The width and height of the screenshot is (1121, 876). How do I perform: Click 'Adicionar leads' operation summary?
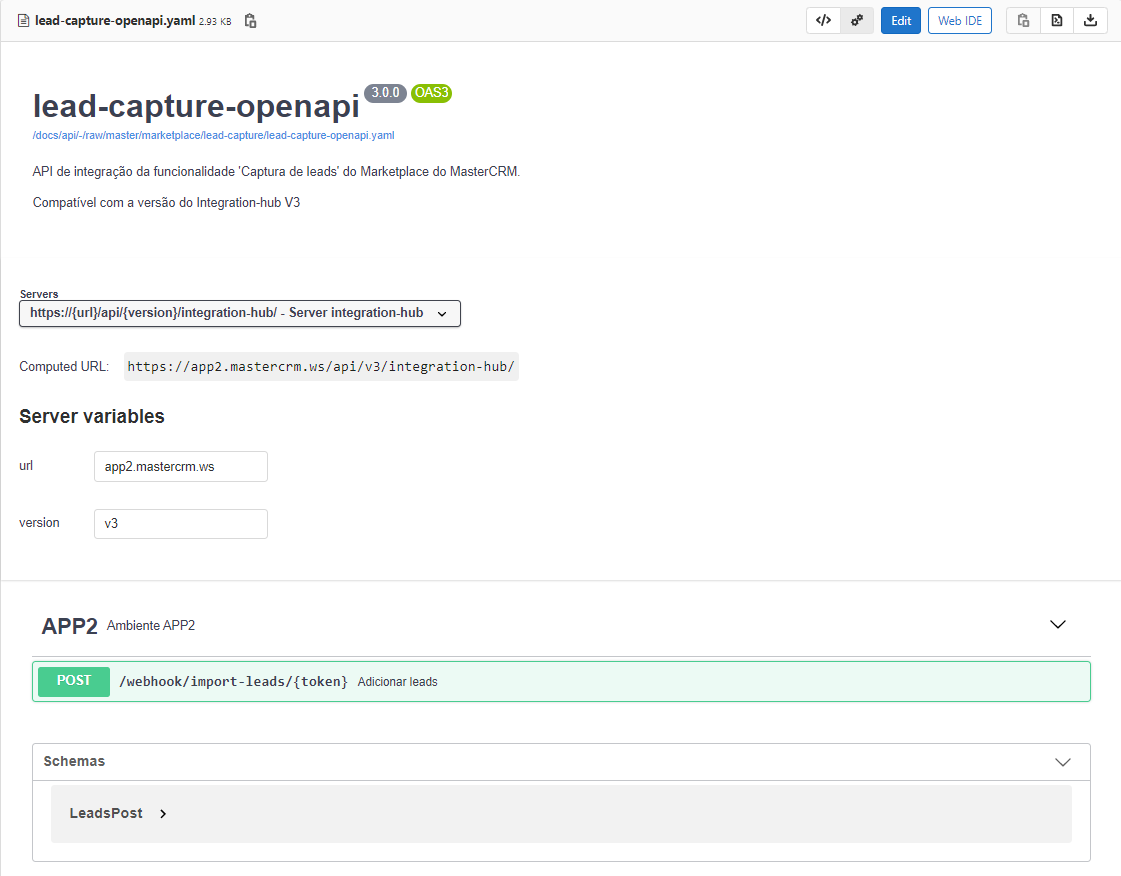pos(397,682)
